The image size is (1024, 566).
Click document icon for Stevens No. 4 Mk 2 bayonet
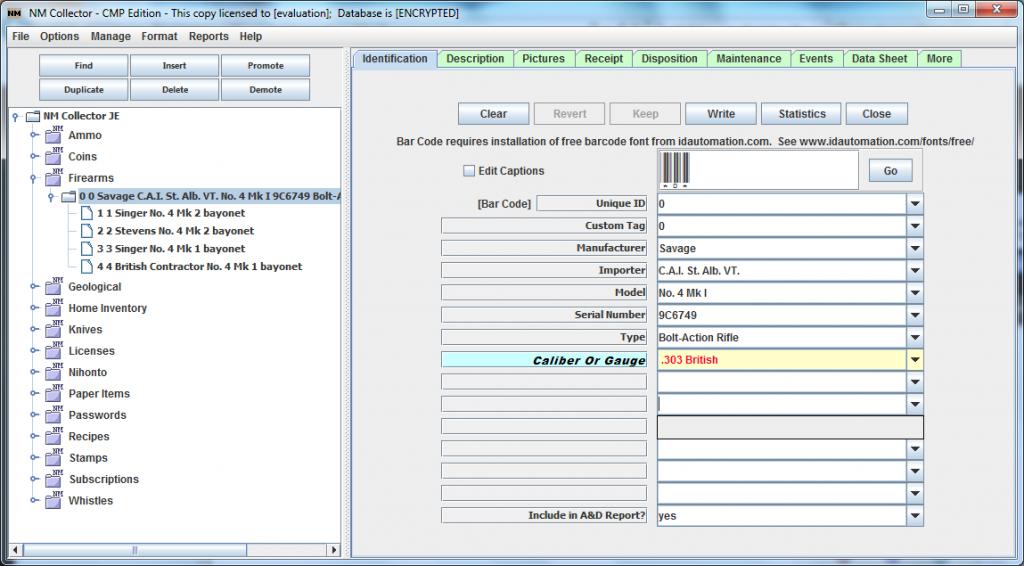click(87, 230)
